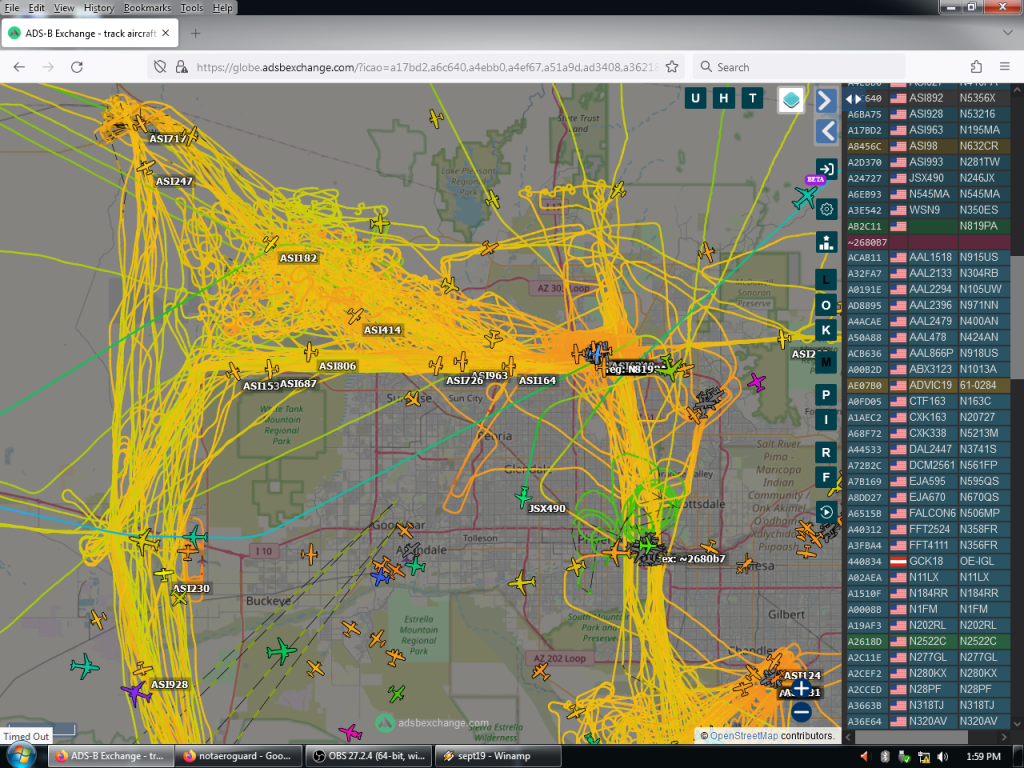Close the ADS-B Exchange tab
The width and height of the screenshot is (1024, 768).
point(166,33)
